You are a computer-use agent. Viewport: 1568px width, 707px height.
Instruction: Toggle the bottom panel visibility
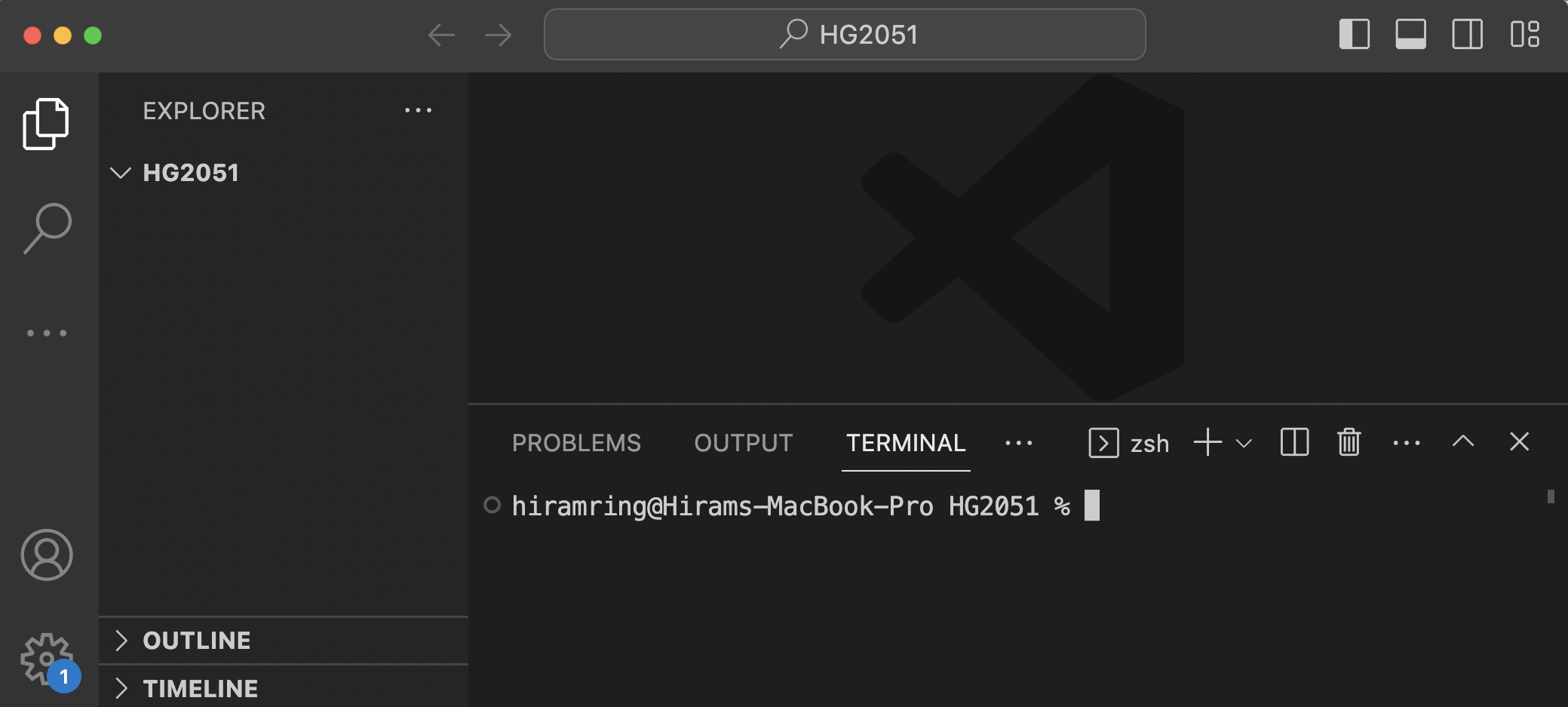pyautogui.click(x=1410, y=35)
